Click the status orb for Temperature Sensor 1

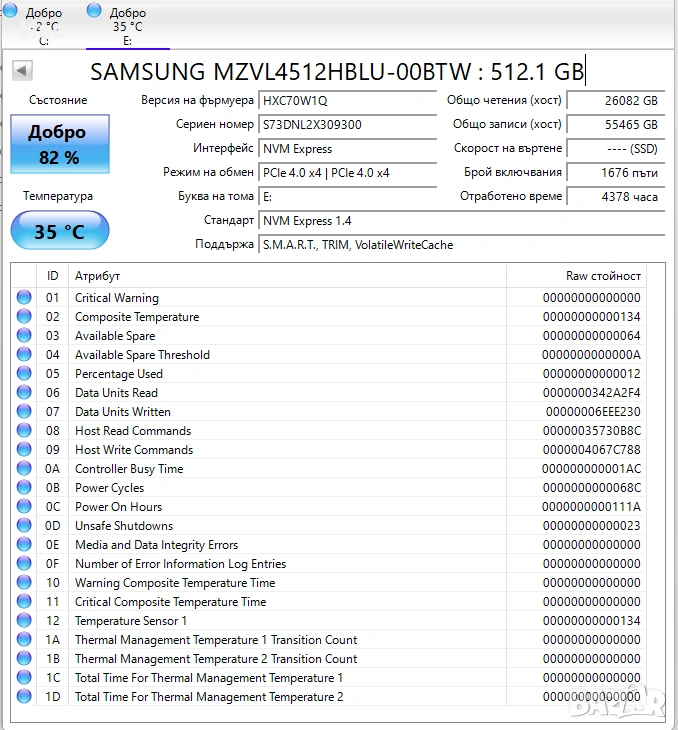coord(24,621)
